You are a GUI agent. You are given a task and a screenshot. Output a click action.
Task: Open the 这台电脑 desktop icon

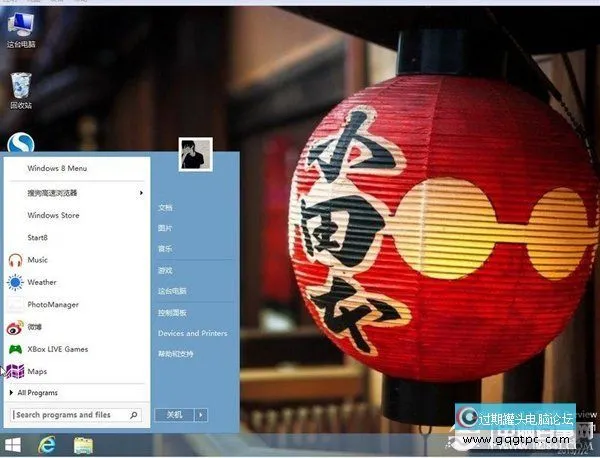[20, 29]
